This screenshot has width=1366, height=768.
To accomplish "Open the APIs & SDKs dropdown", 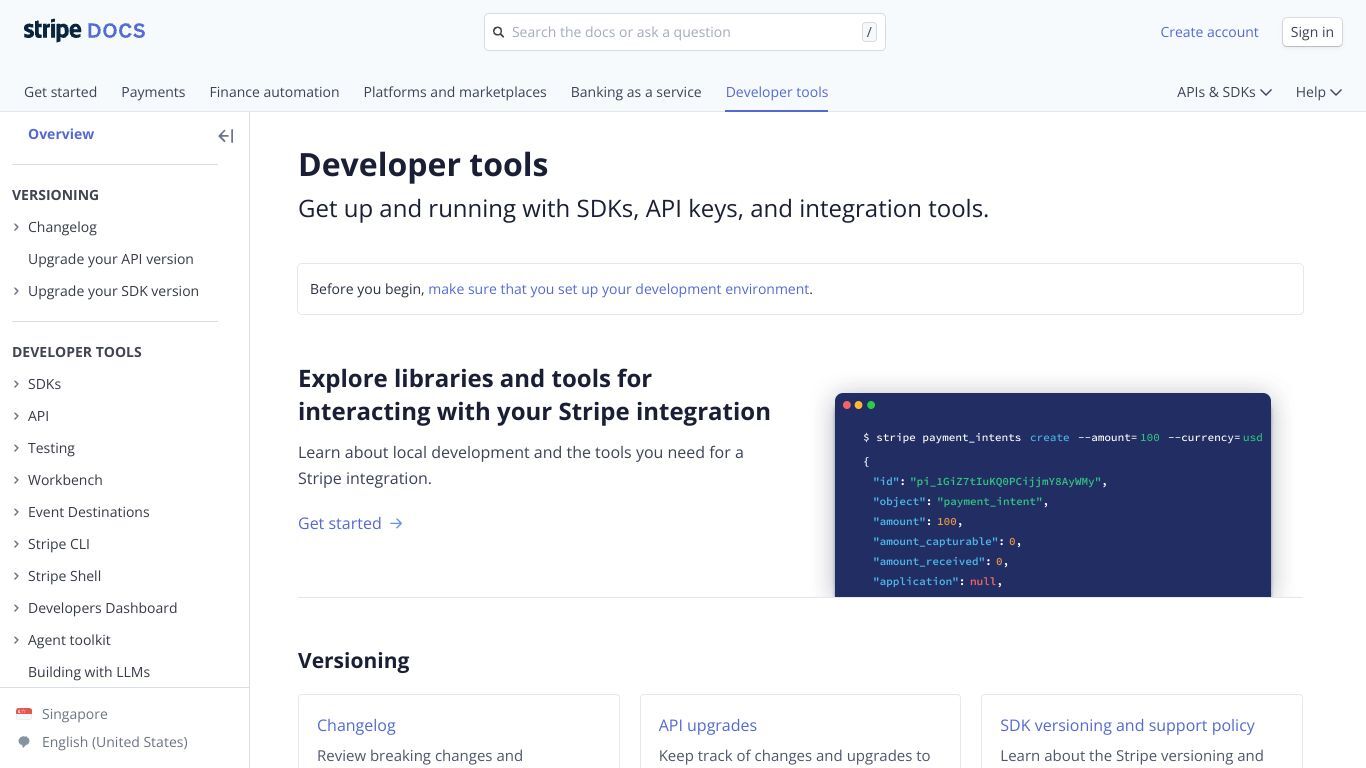I will tap(1224, 92).
